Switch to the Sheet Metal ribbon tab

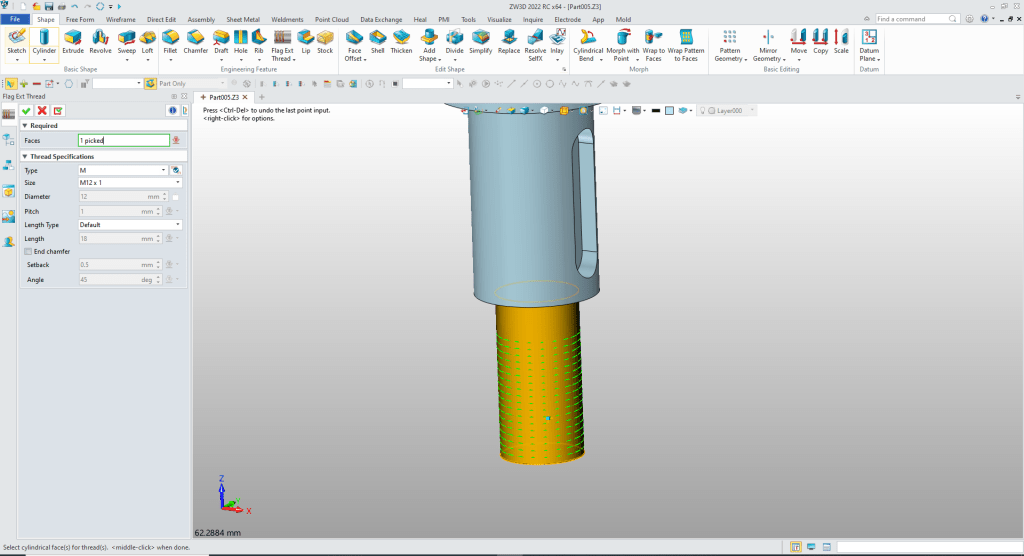point(245,19)
